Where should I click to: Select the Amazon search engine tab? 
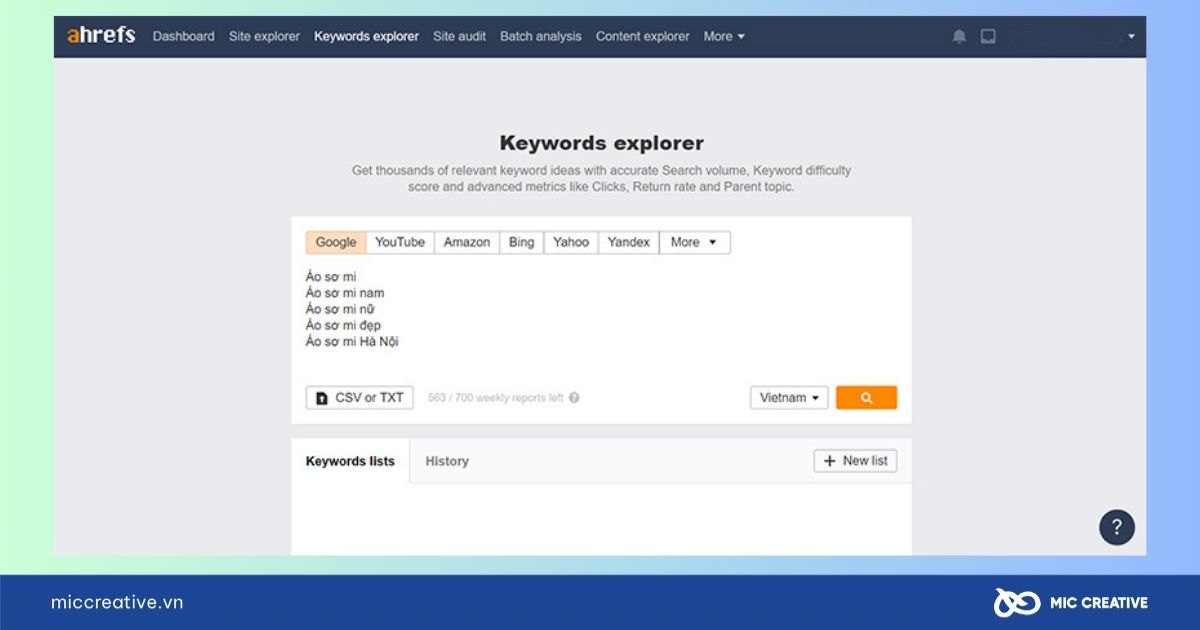467,242
